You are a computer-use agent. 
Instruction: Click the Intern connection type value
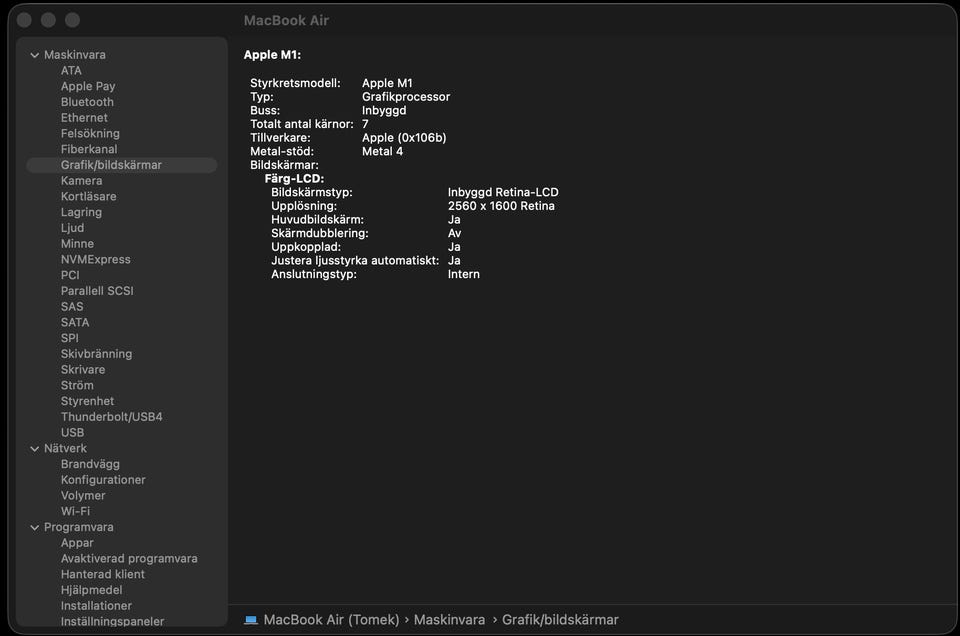pyautogui.click(x=463, y=274)
